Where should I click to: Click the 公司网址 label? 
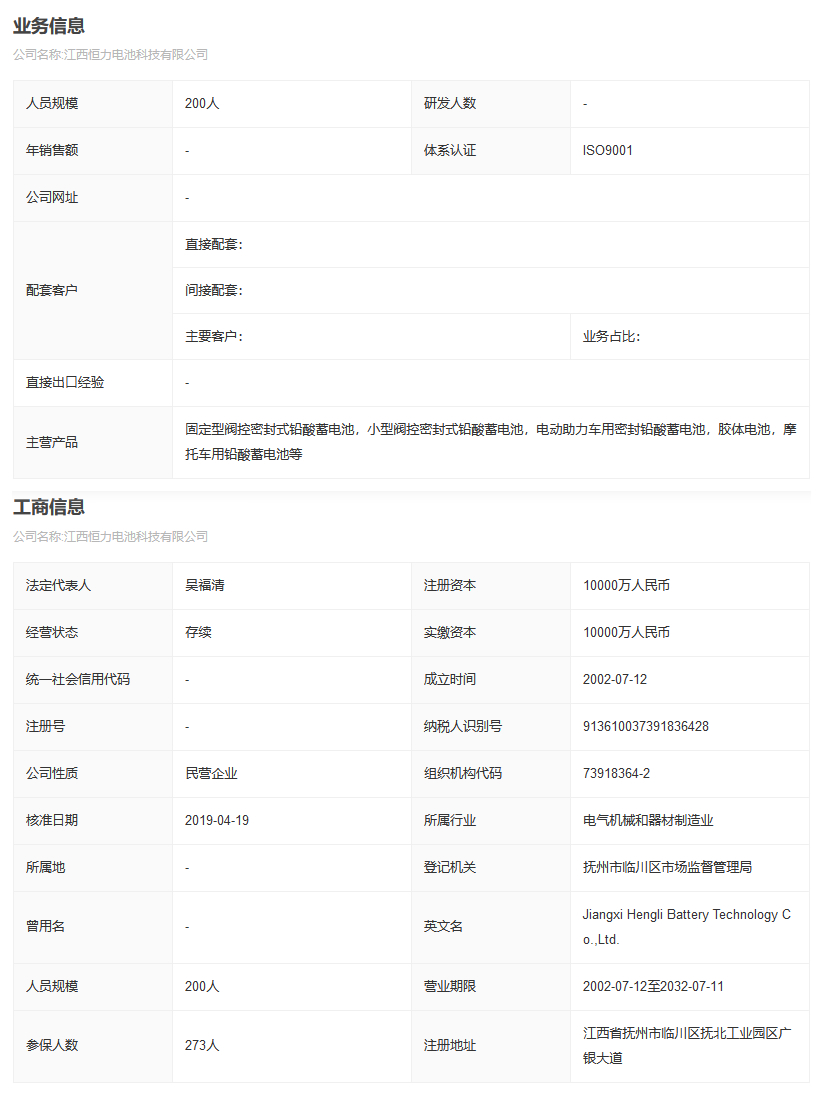52,197
